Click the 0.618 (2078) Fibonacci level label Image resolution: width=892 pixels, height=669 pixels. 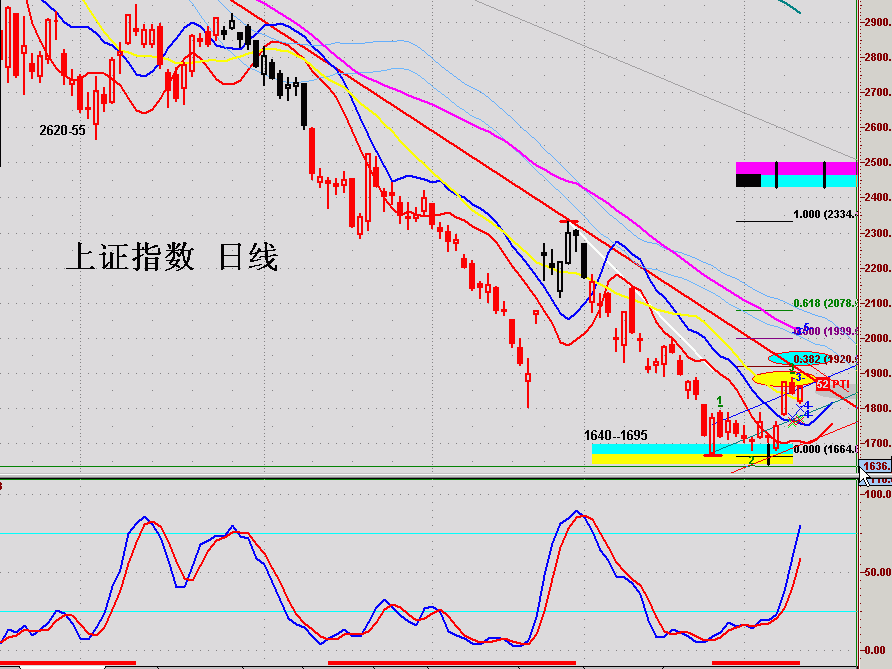click(825, 303)
